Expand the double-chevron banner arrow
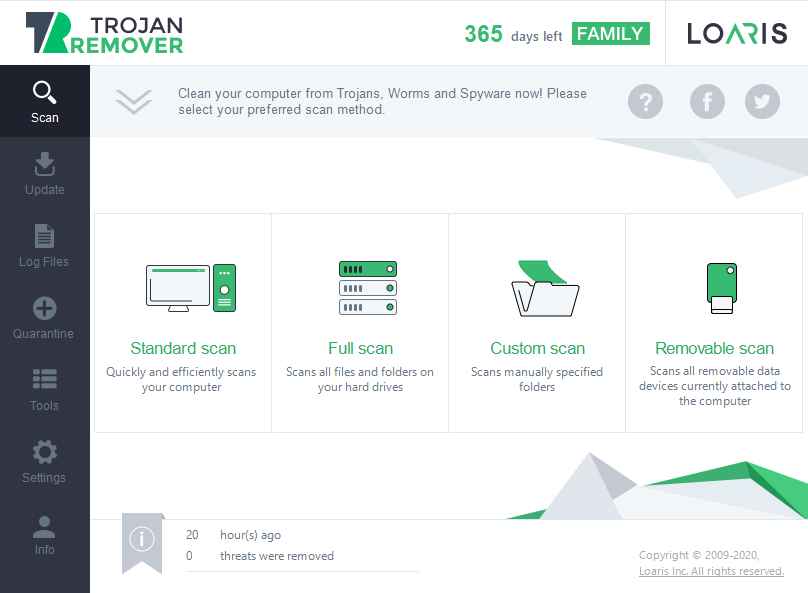 pos(133,101)
